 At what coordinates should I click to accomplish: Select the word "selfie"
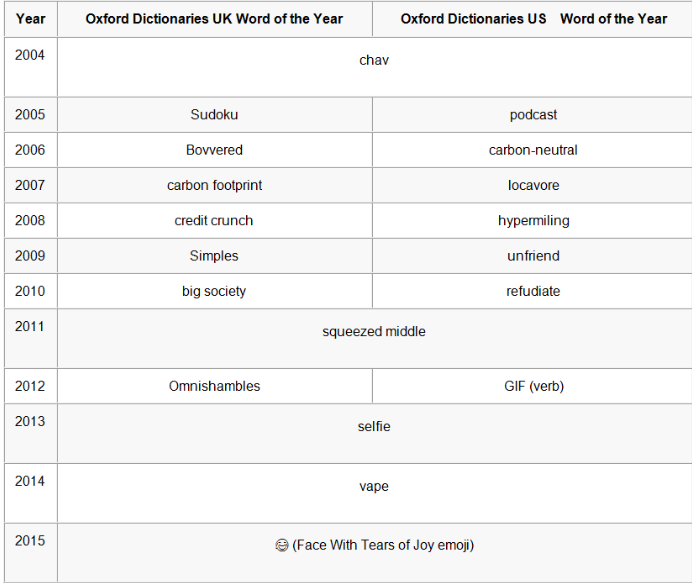(373, 427)
